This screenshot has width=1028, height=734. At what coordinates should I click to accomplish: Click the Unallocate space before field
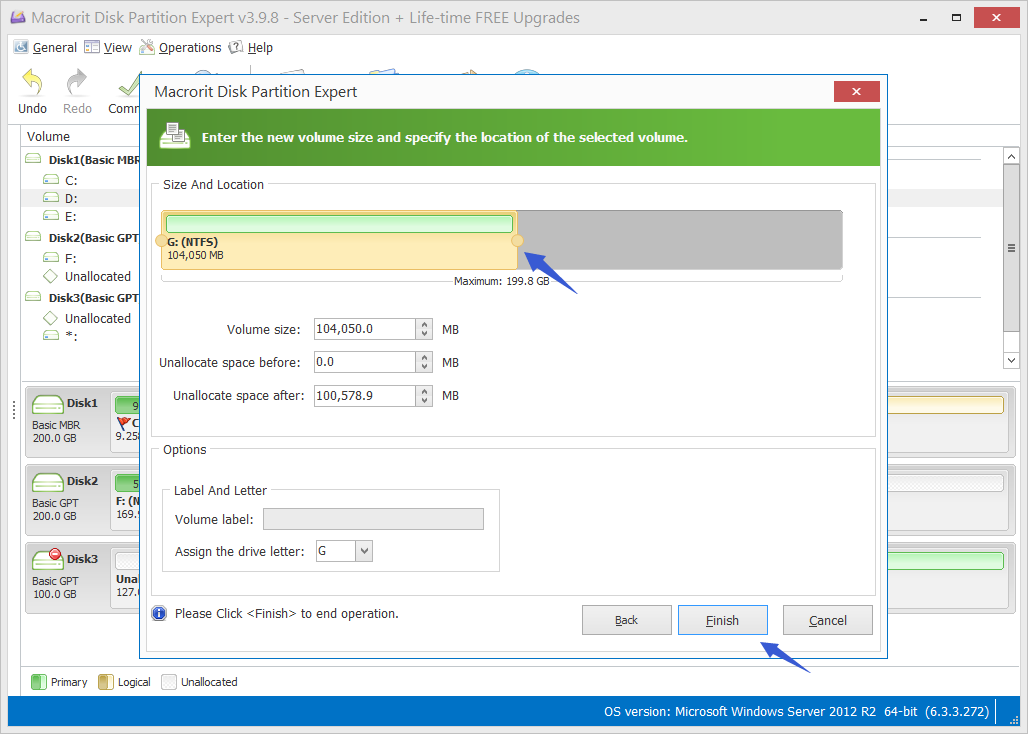click(365, 362)
